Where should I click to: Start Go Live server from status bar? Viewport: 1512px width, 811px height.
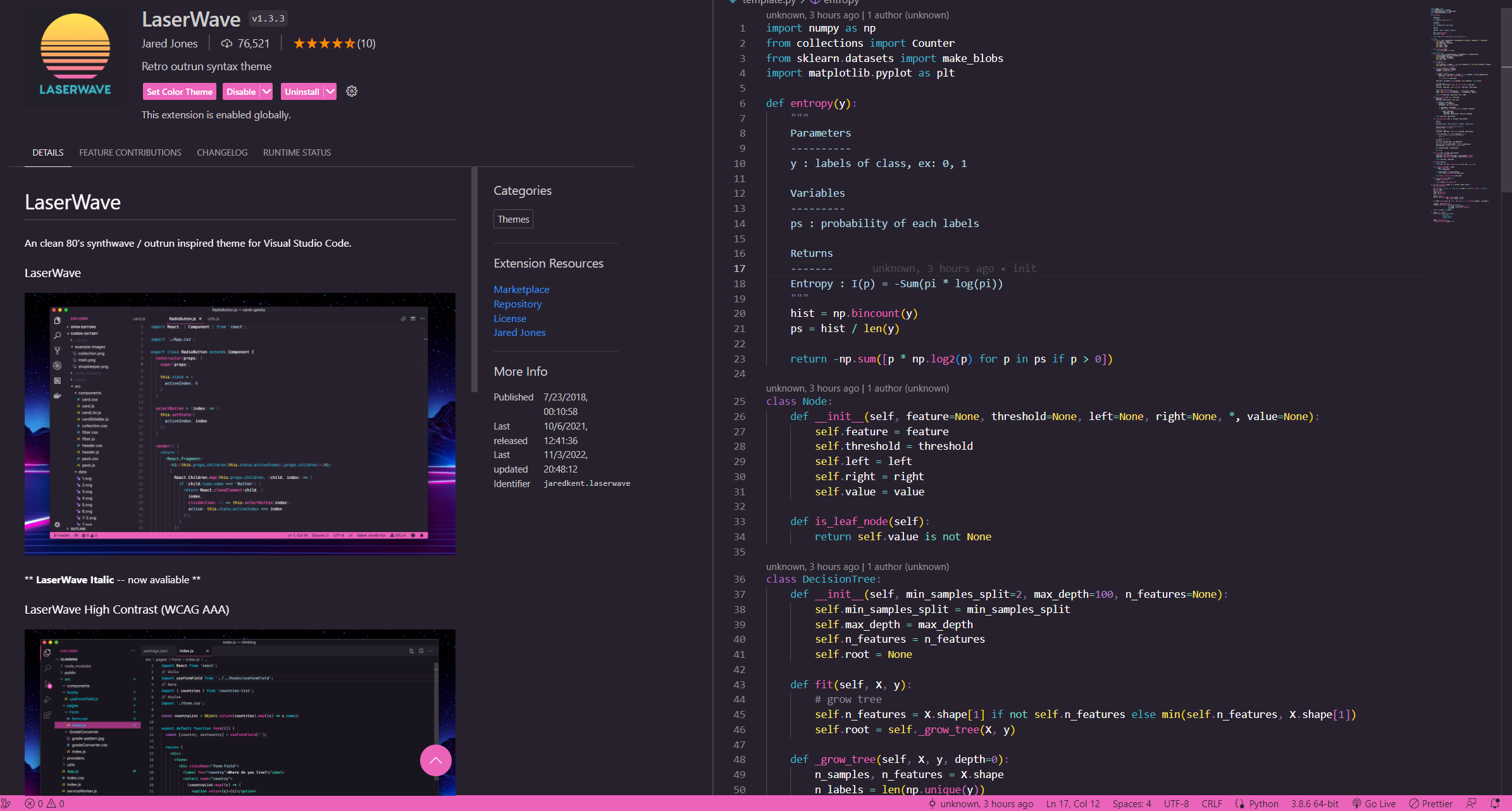1374,803
